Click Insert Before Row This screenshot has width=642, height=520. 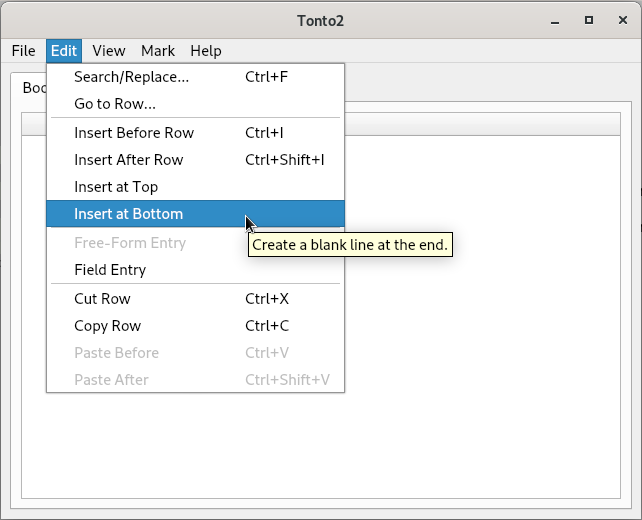point(134,133)
